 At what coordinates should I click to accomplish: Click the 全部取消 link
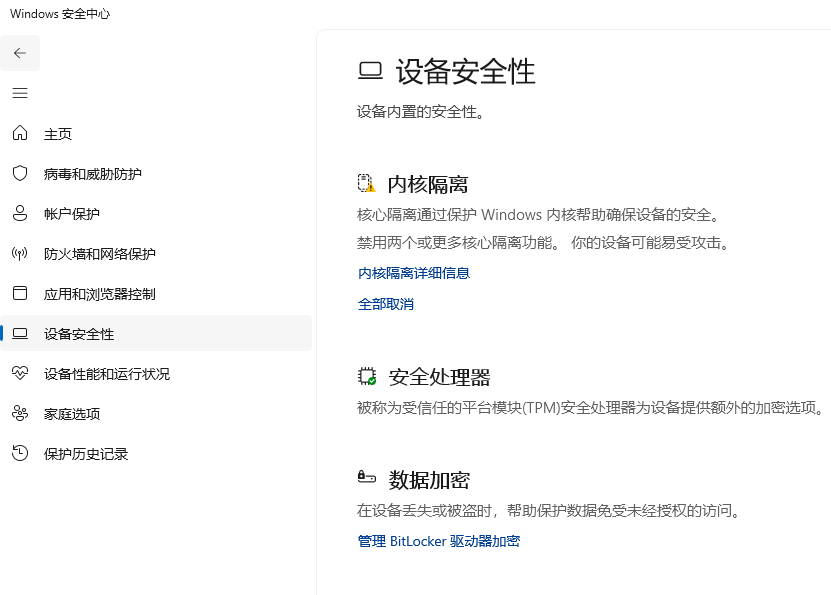click(x=386, y=304)
